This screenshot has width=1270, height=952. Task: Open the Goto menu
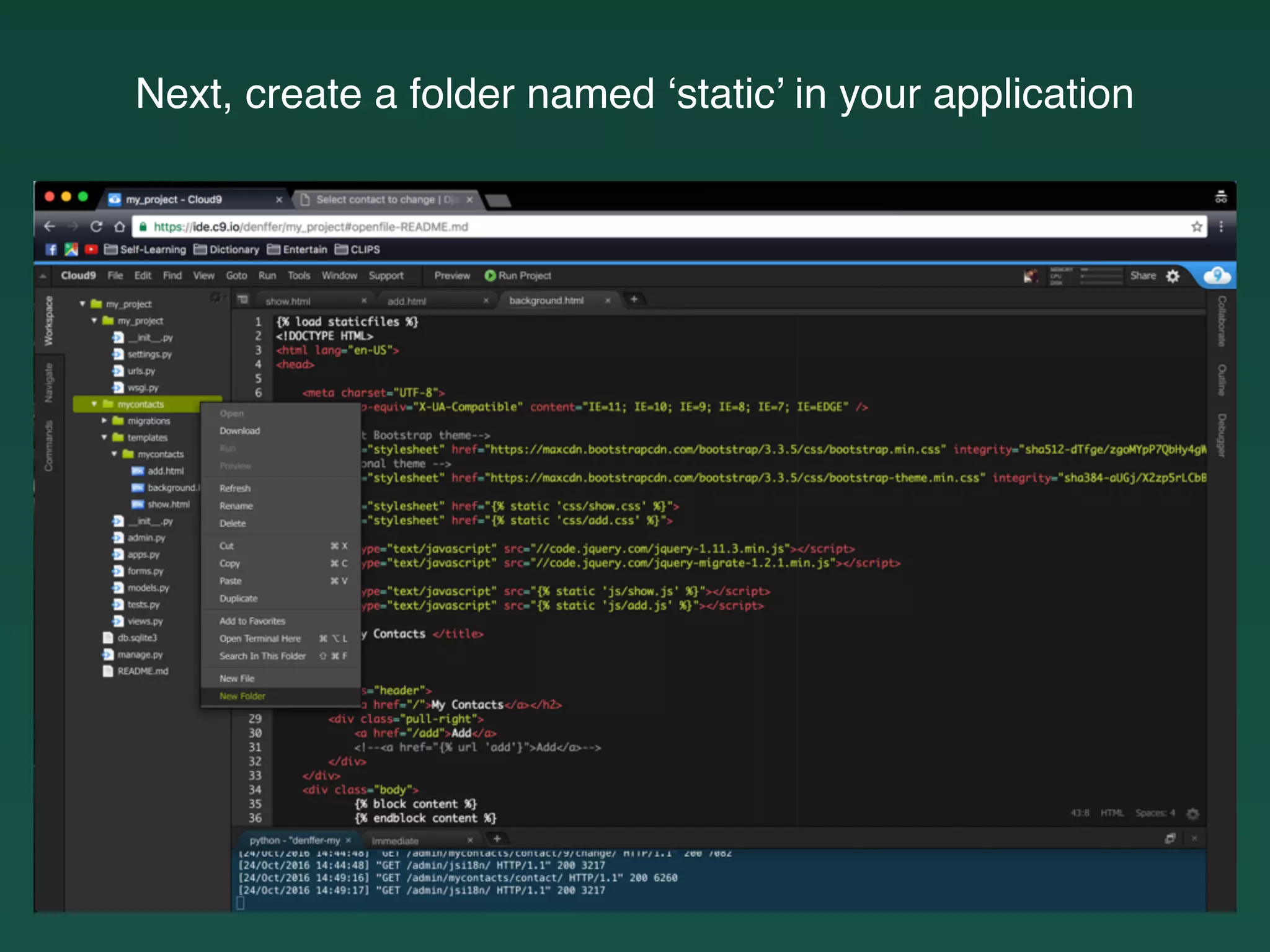pyautogui.click(x=236, y=276)
